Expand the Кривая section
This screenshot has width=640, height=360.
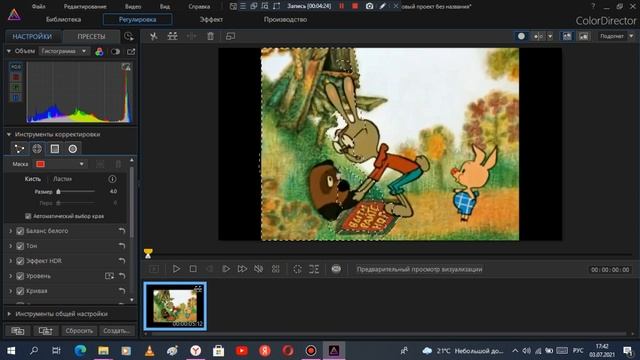pos(11,291)
